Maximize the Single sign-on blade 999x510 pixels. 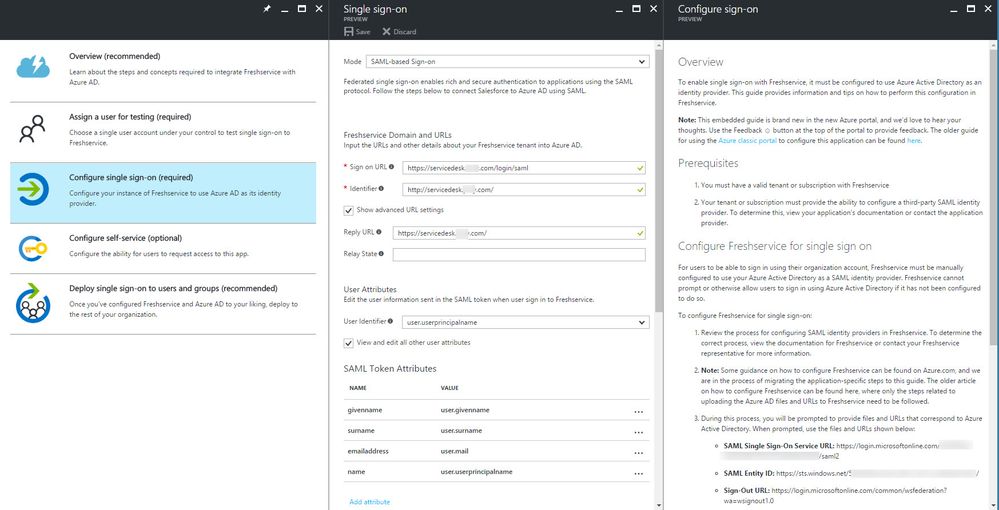636,9
